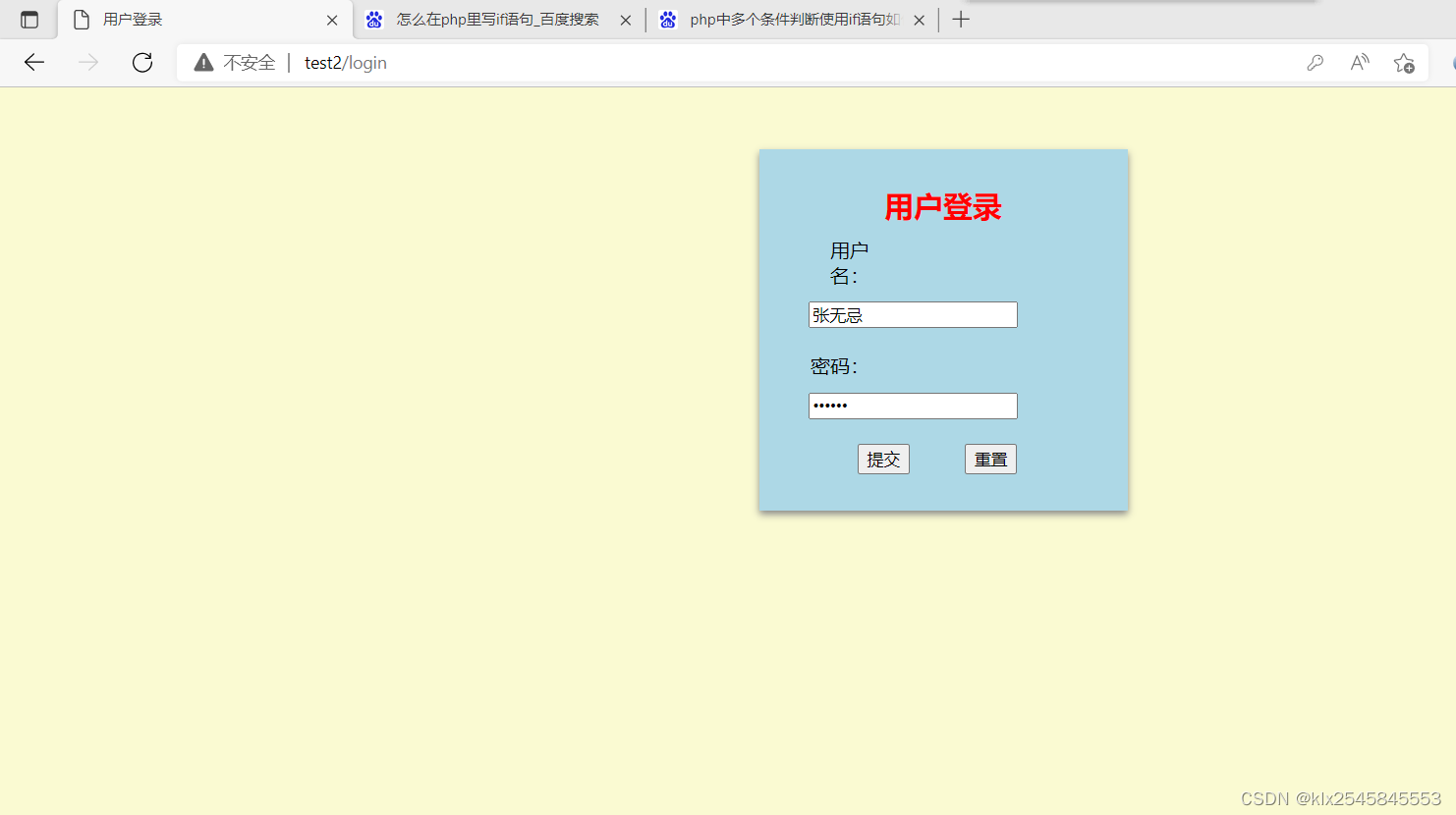Image resolution: width=1456 pixels, height=815 pixels.
Task: Show the not-secure site warning icon
Action: pos(203,63)
